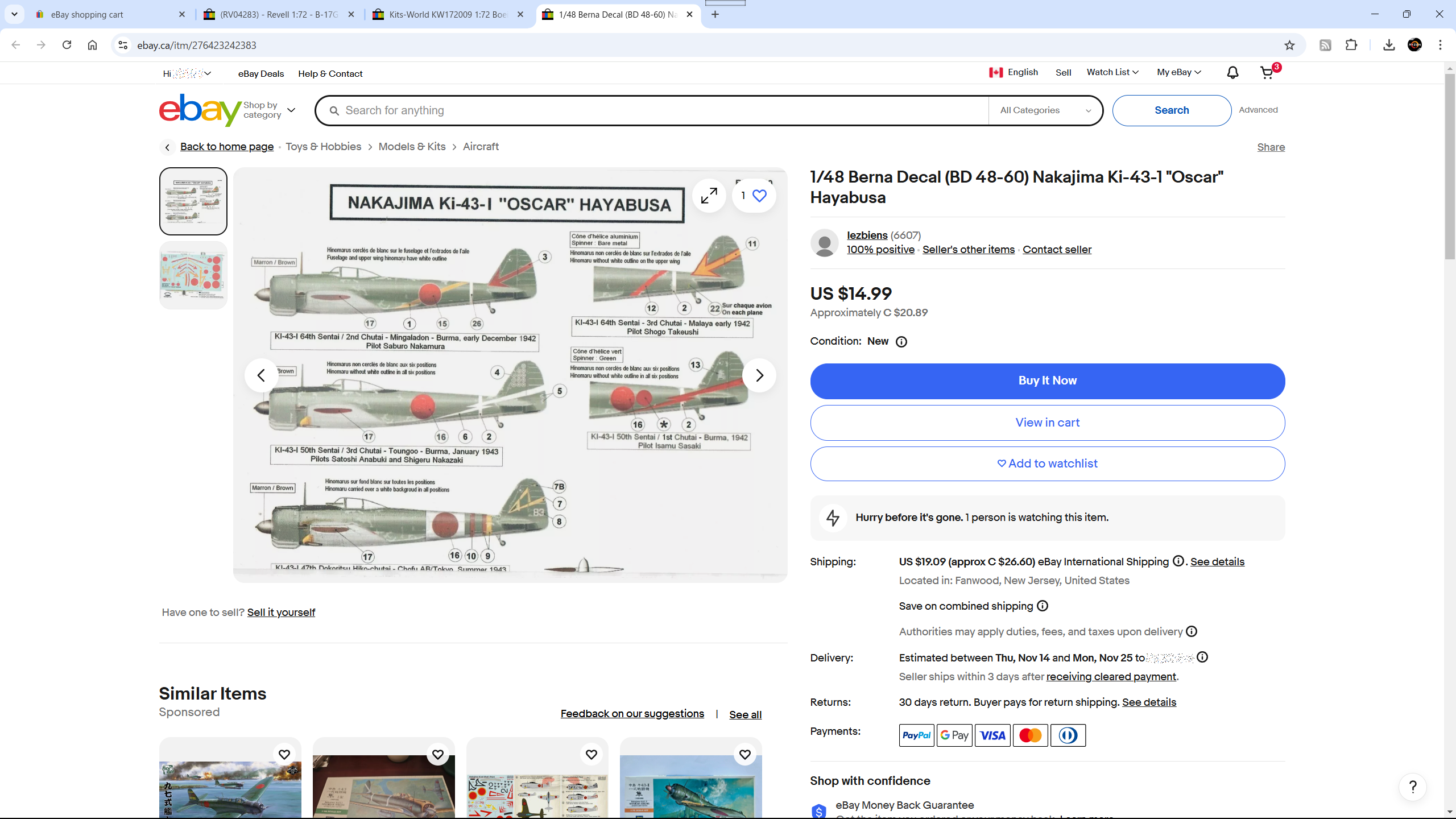Open Models & Kits breadcrumb

(x=412, y=147)
